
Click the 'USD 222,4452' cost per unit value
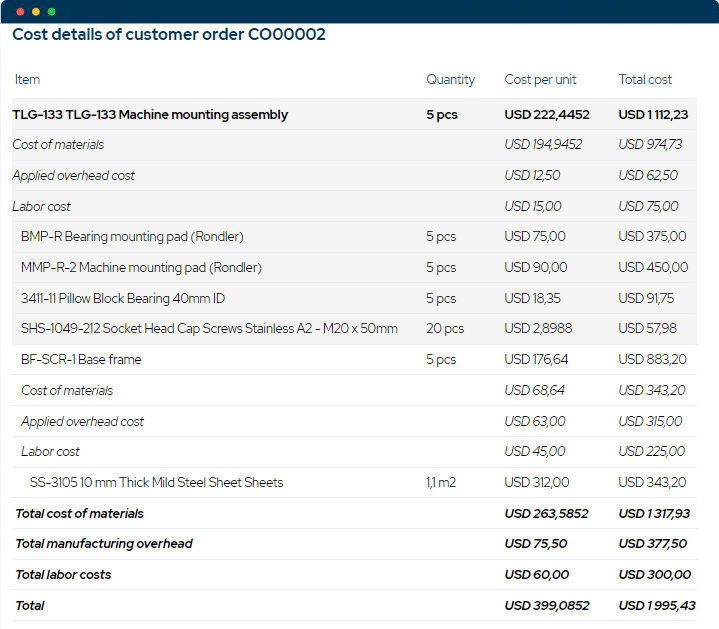click(x=547, y=115)
